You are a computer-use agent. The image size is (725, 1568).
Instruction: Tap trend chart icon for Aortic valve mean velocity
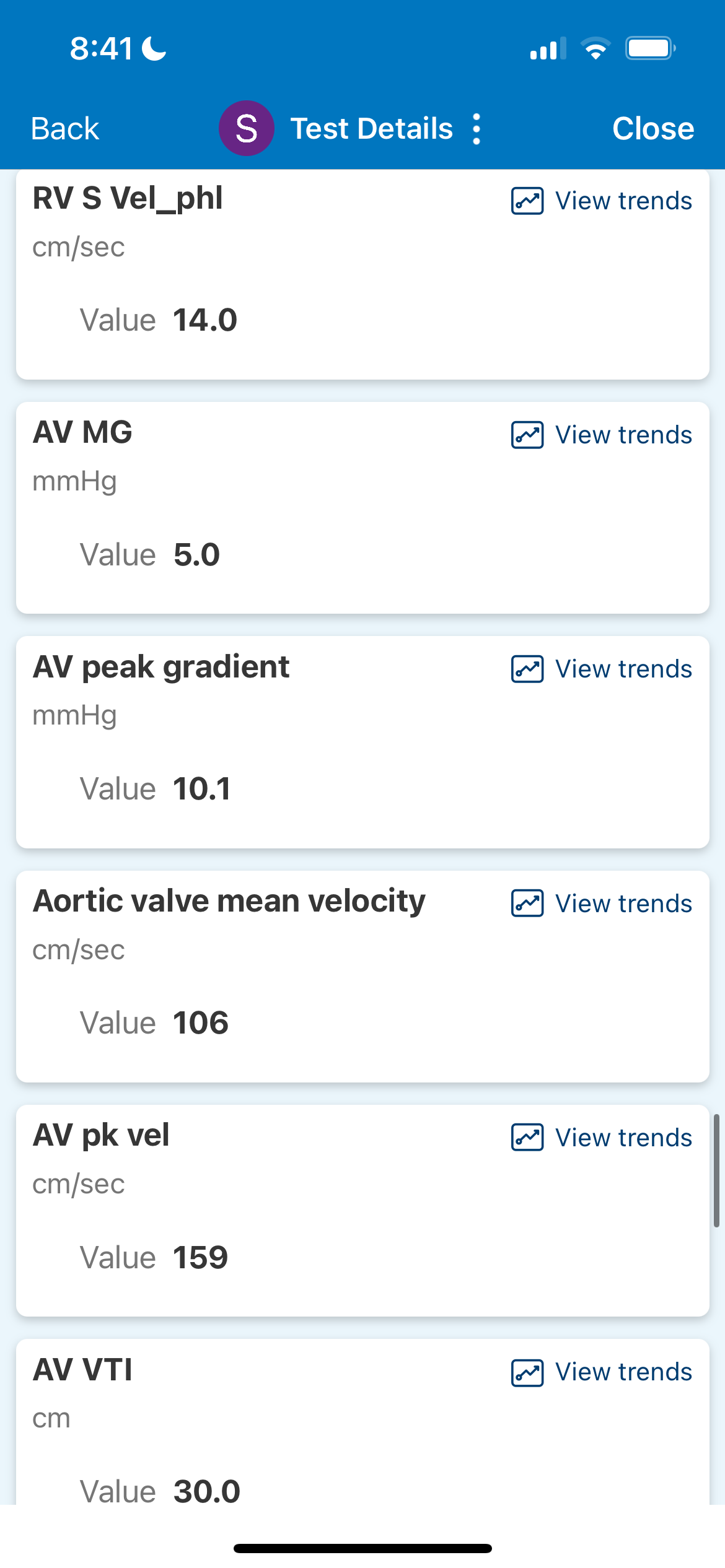(x=527, y=903)
